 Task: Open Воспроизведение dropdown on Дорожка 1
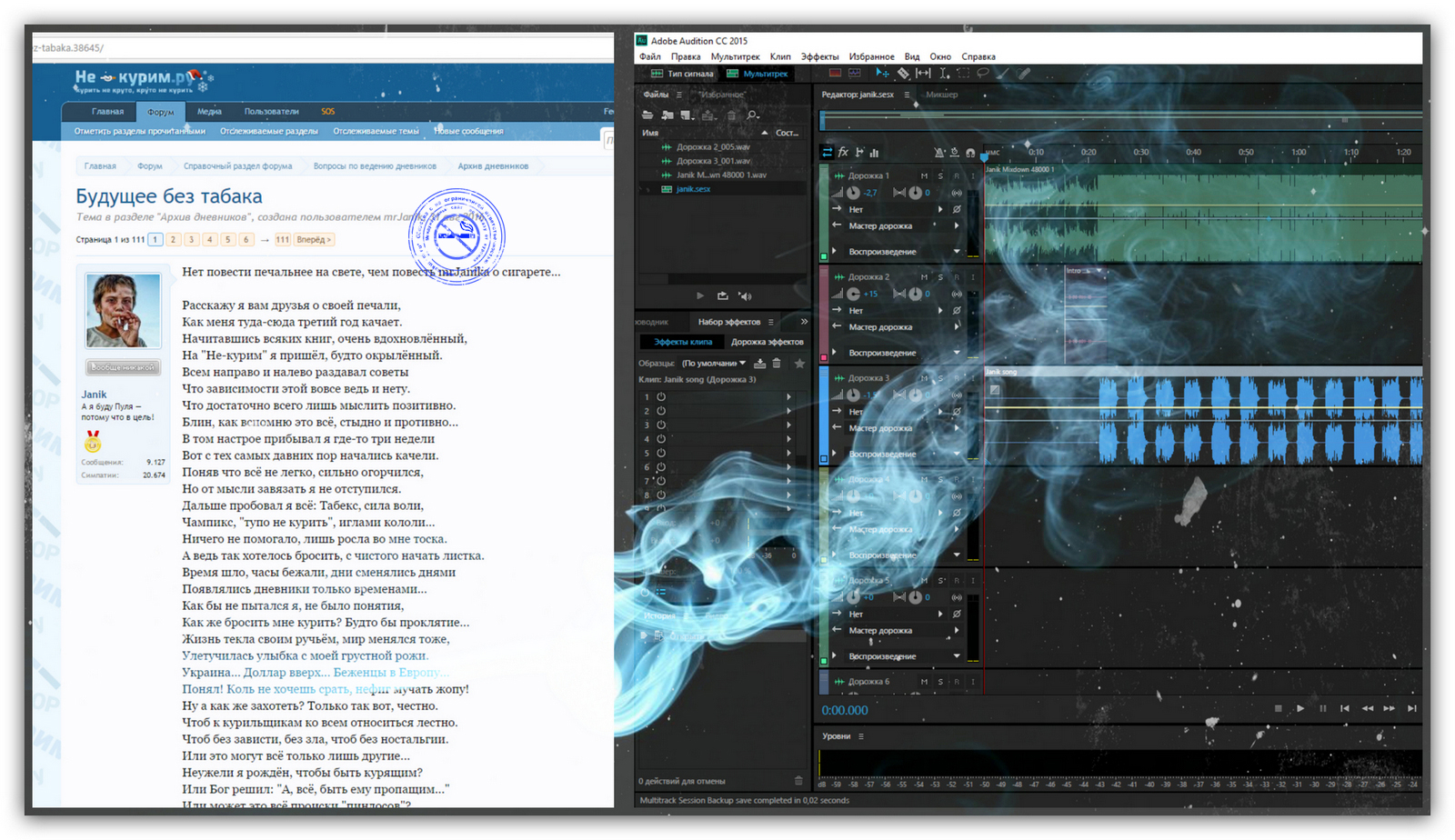click(x=956, y=252)
